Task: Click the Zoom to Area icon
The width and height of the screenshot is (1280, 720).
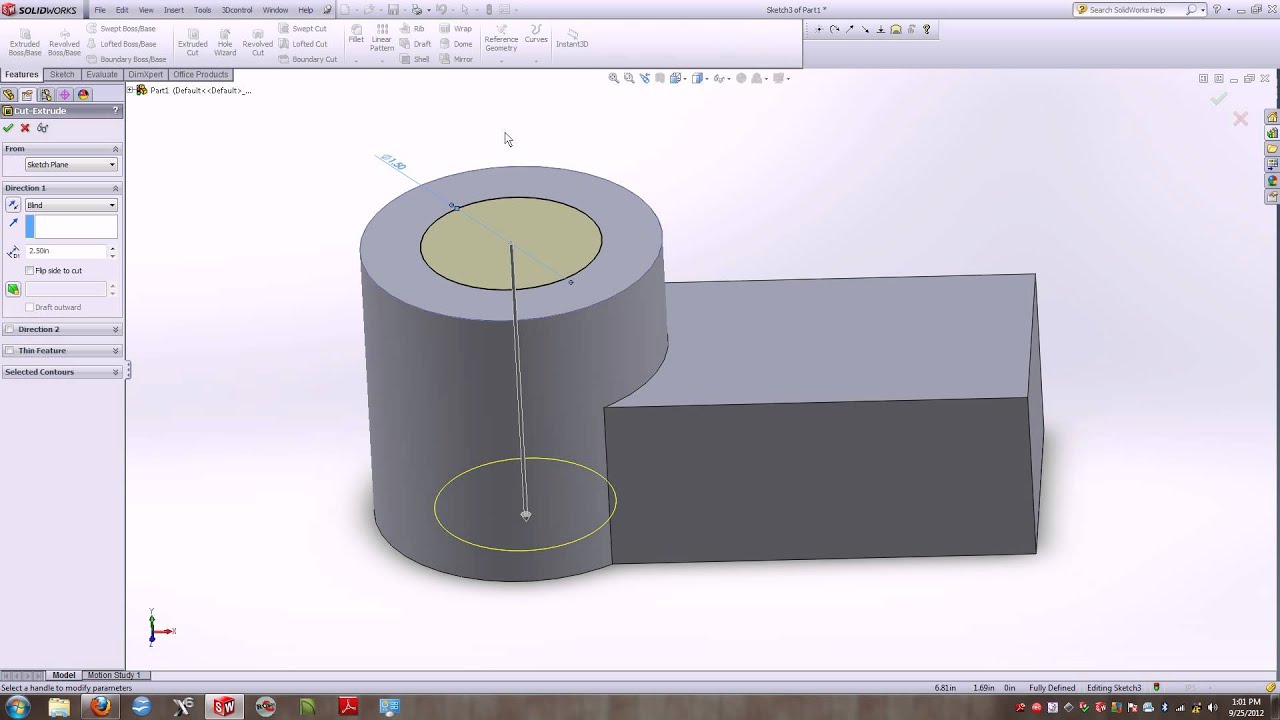Action: coord(629,78)
